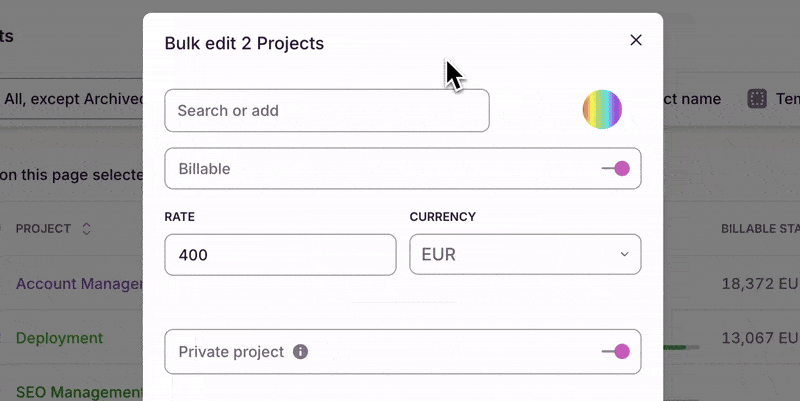This screenshot has width=800, height=401.
Task: Click the Search or add field
Action: (326, 111)
